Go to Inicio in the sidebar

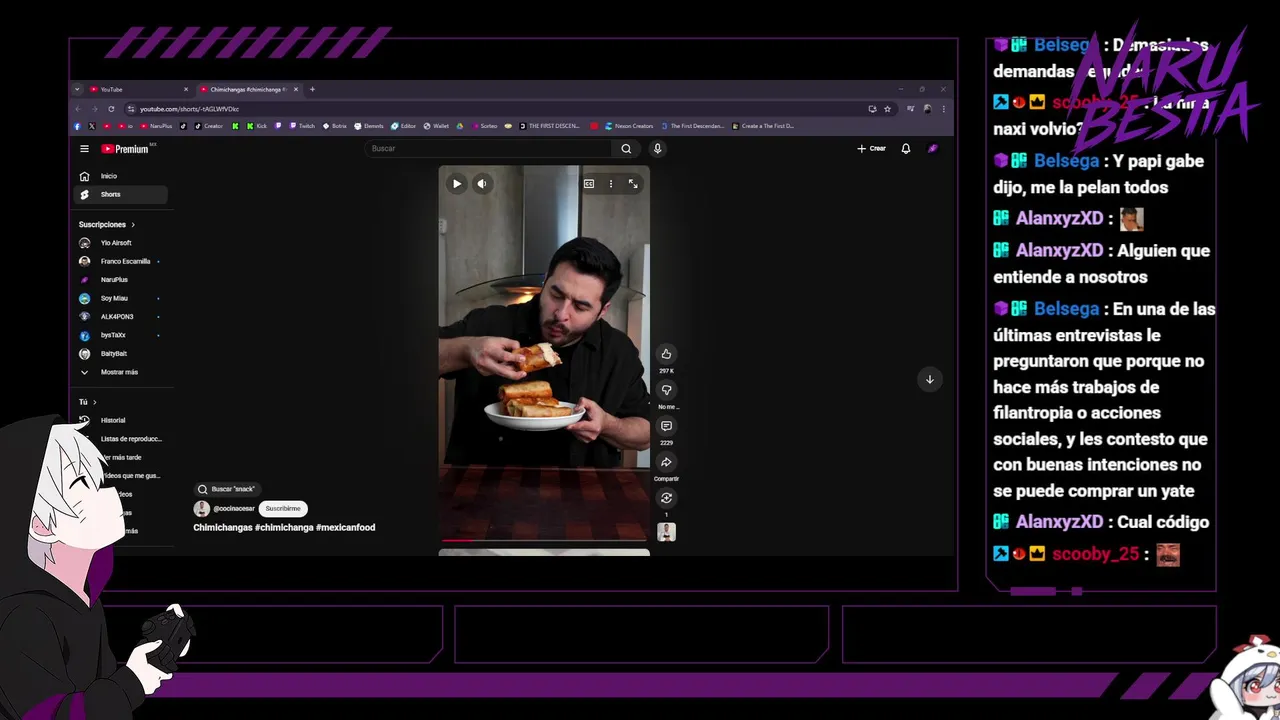point(121,176)
